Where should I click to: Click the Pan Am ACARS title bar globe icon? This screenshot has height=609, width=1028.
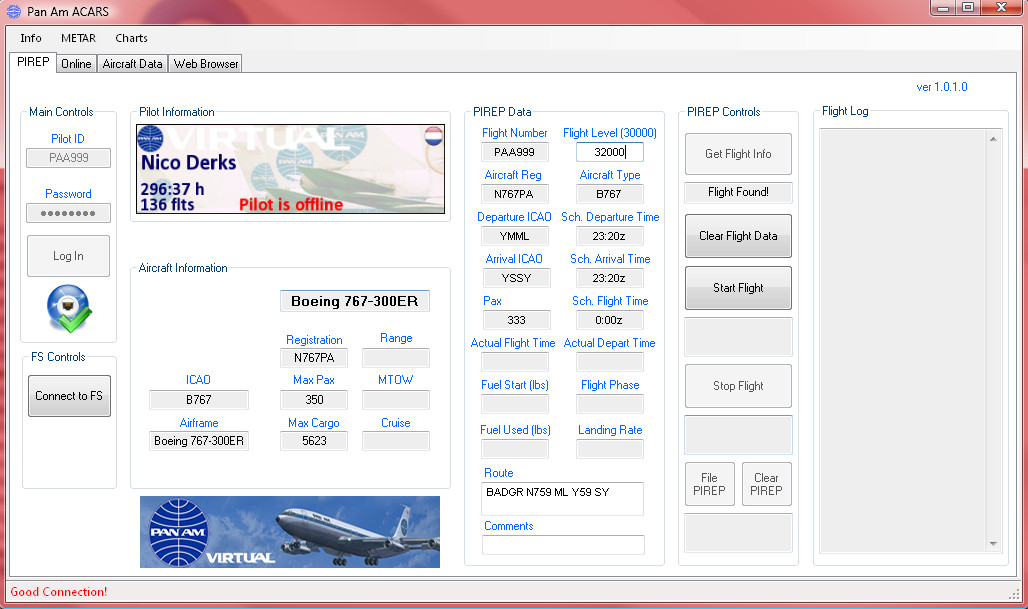13,11
